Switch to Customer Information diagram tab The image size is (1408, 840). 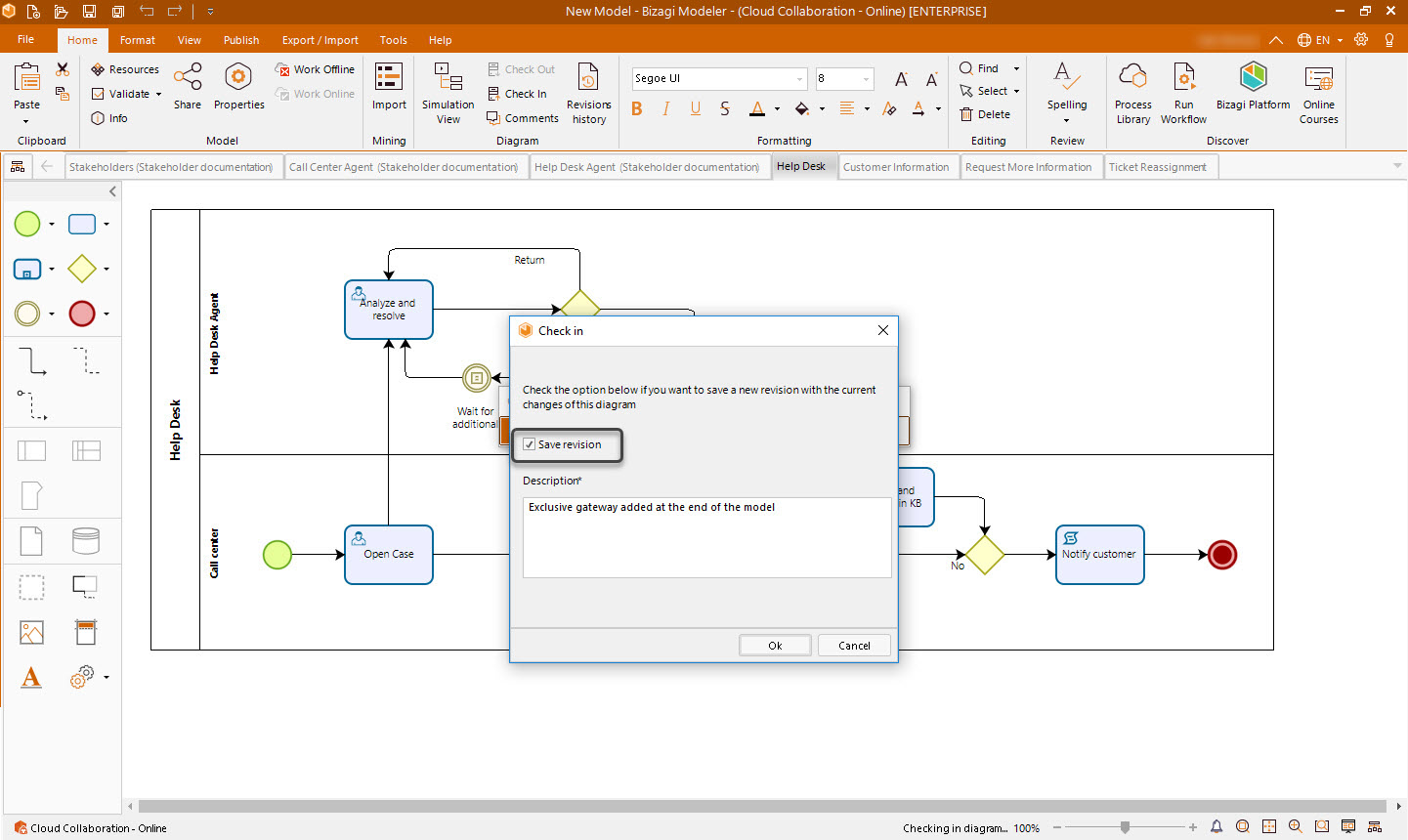point(896,167)
